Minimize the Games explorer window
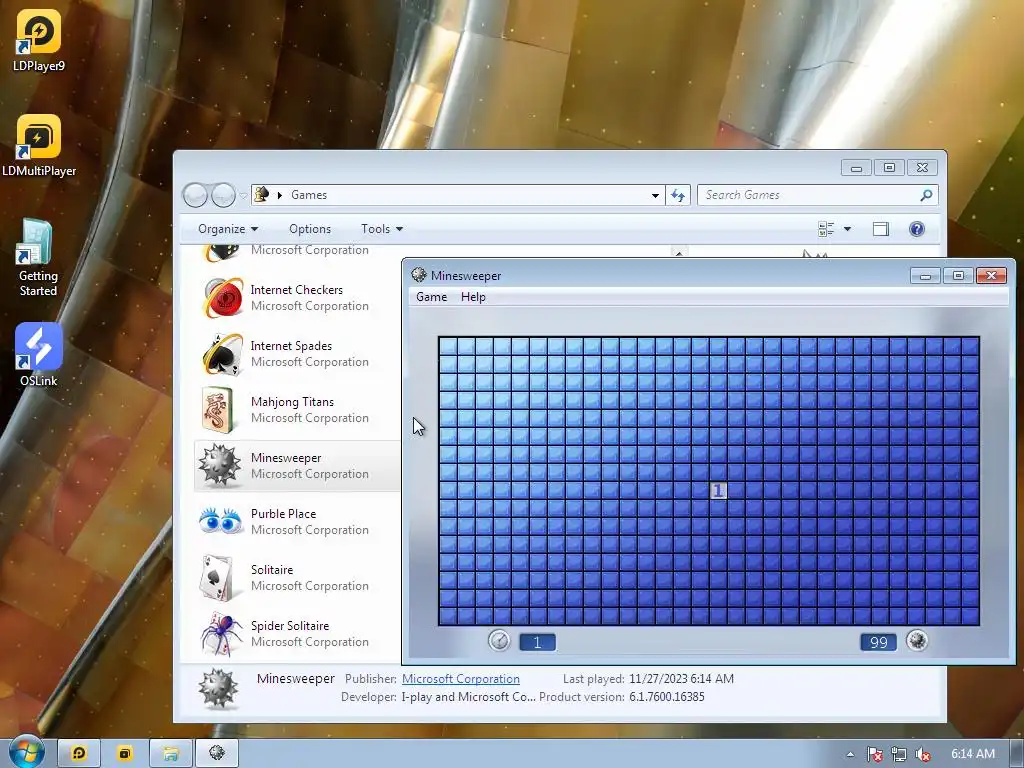Image resolution: width=1024 pixels, height=768 pixels. pos(856,168)
